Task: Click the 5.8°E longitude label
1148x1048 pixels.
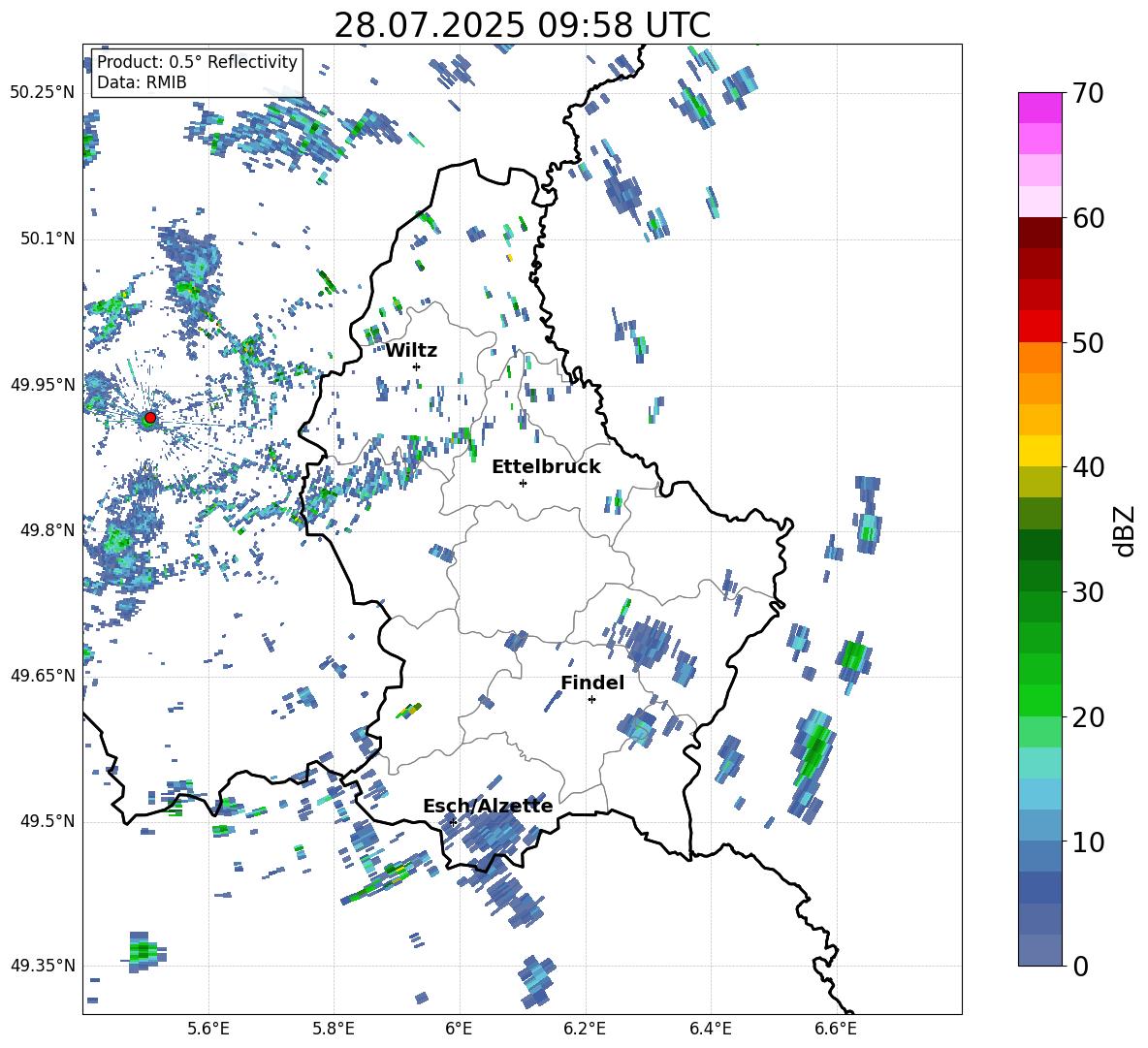Action: click(334, 1029)
